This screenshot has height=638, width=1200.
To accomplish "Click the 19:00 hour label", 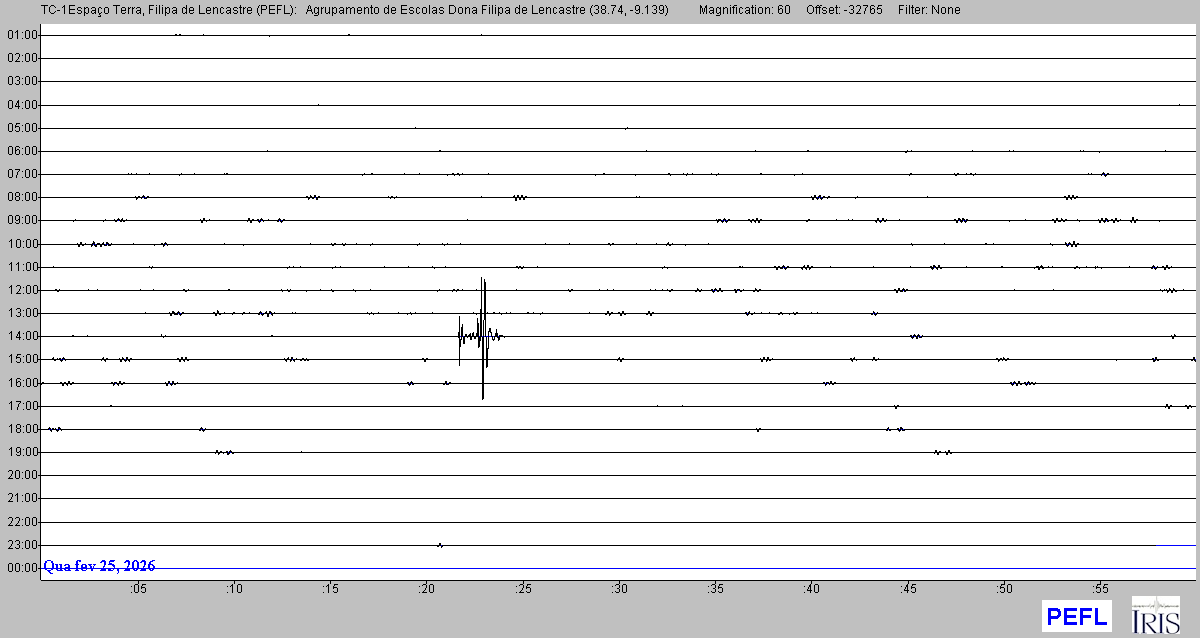I will (x=21, y=452).
